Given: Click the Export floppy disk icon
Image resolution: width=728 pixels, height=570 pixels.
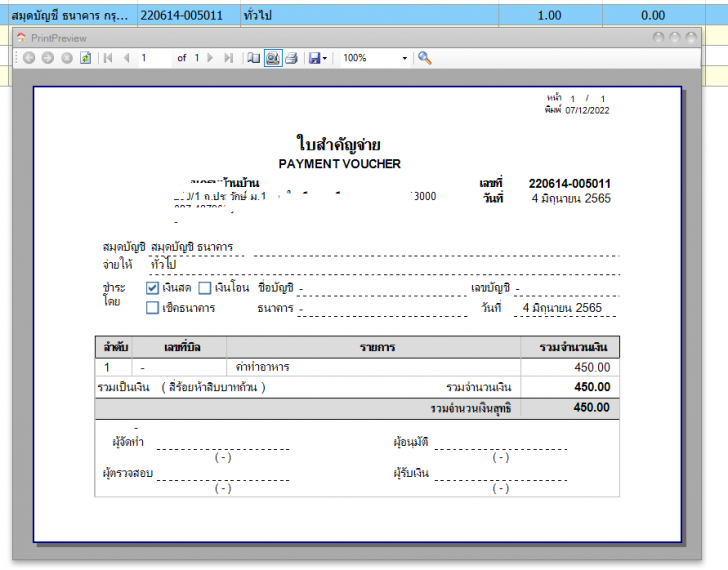Looking at the screenshot, I should pyautogui.click(x=314, y=58).
